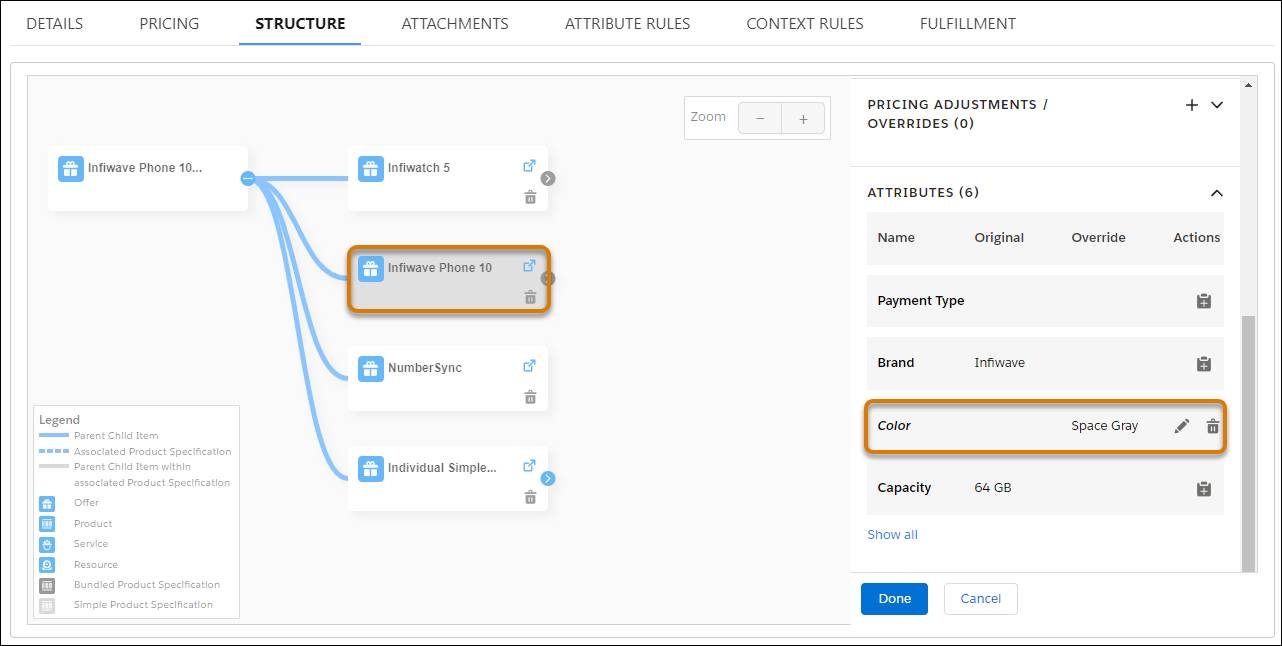Image resolution: width=1282 pixels, height=646 pixels.
Task: Click the Service legend icon
Action: point(47,544)
